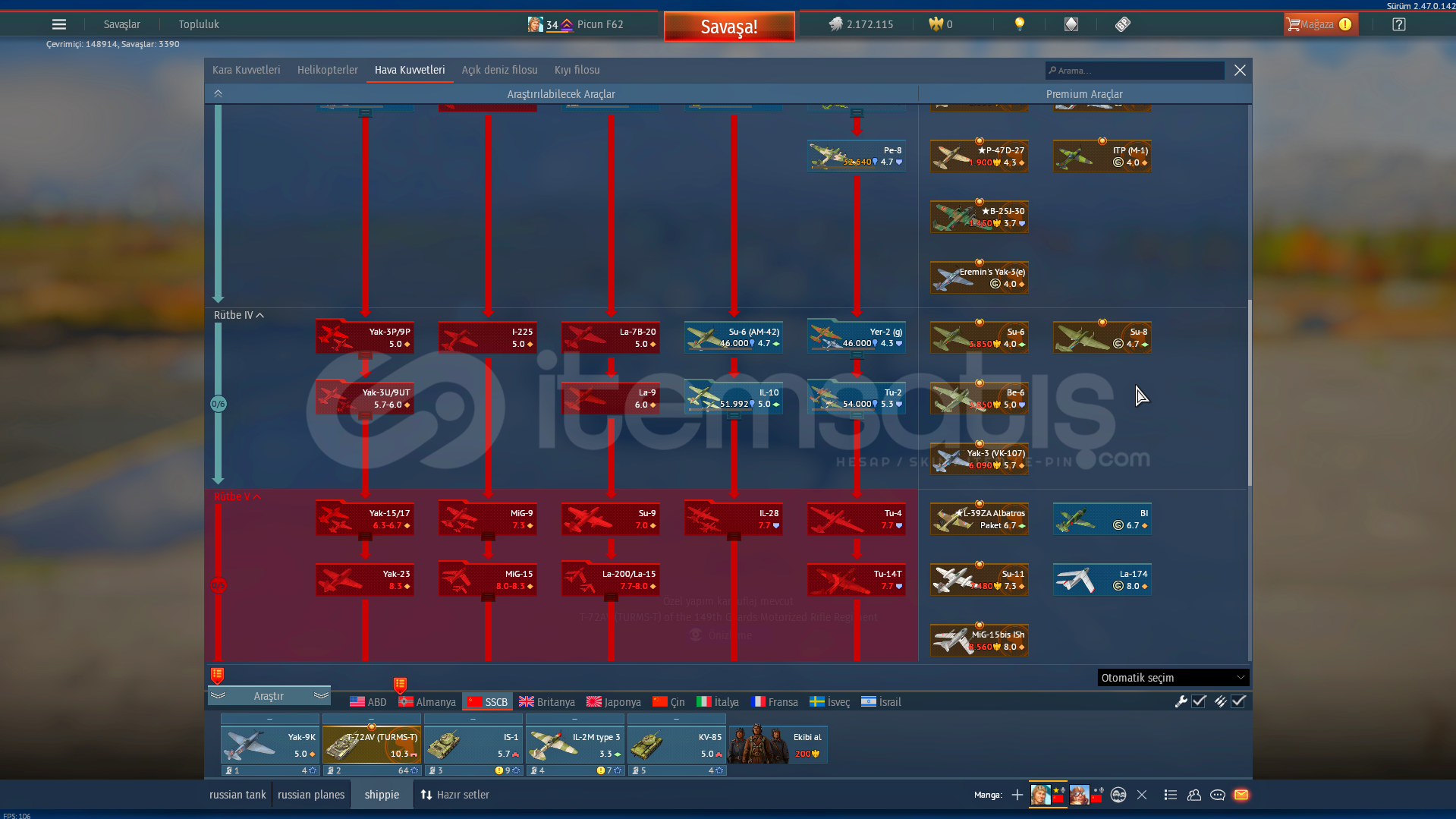This screenshot has width=1456, height=819.
Task: Select the premium ITP (M-1)
Action: [x=1102, y=156]
